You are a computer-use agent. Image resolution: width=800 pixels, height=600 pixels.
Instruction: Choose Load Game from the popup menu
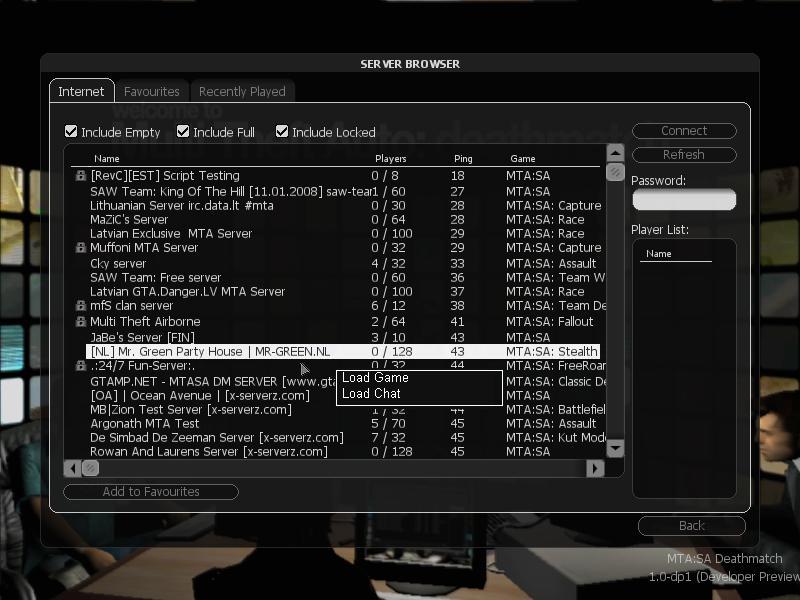tap(376, 378)
